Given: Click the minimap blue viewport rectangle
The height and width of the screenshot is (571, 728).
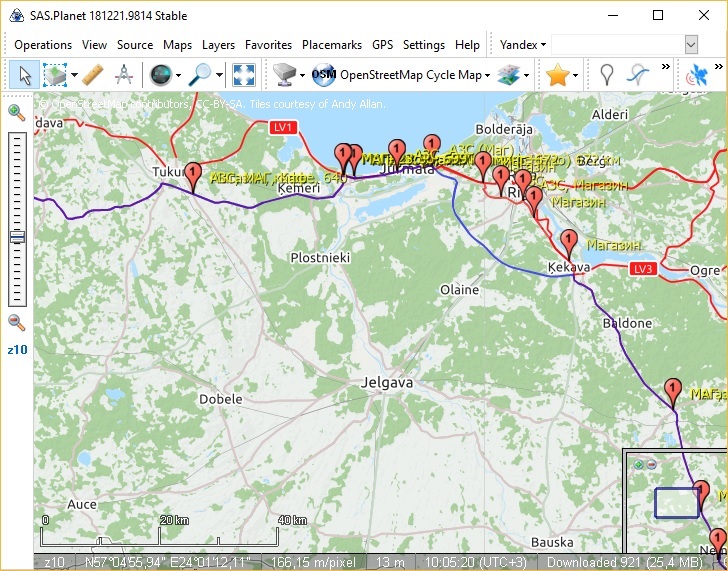Looking at the screenshot, I should coord(677,503).
